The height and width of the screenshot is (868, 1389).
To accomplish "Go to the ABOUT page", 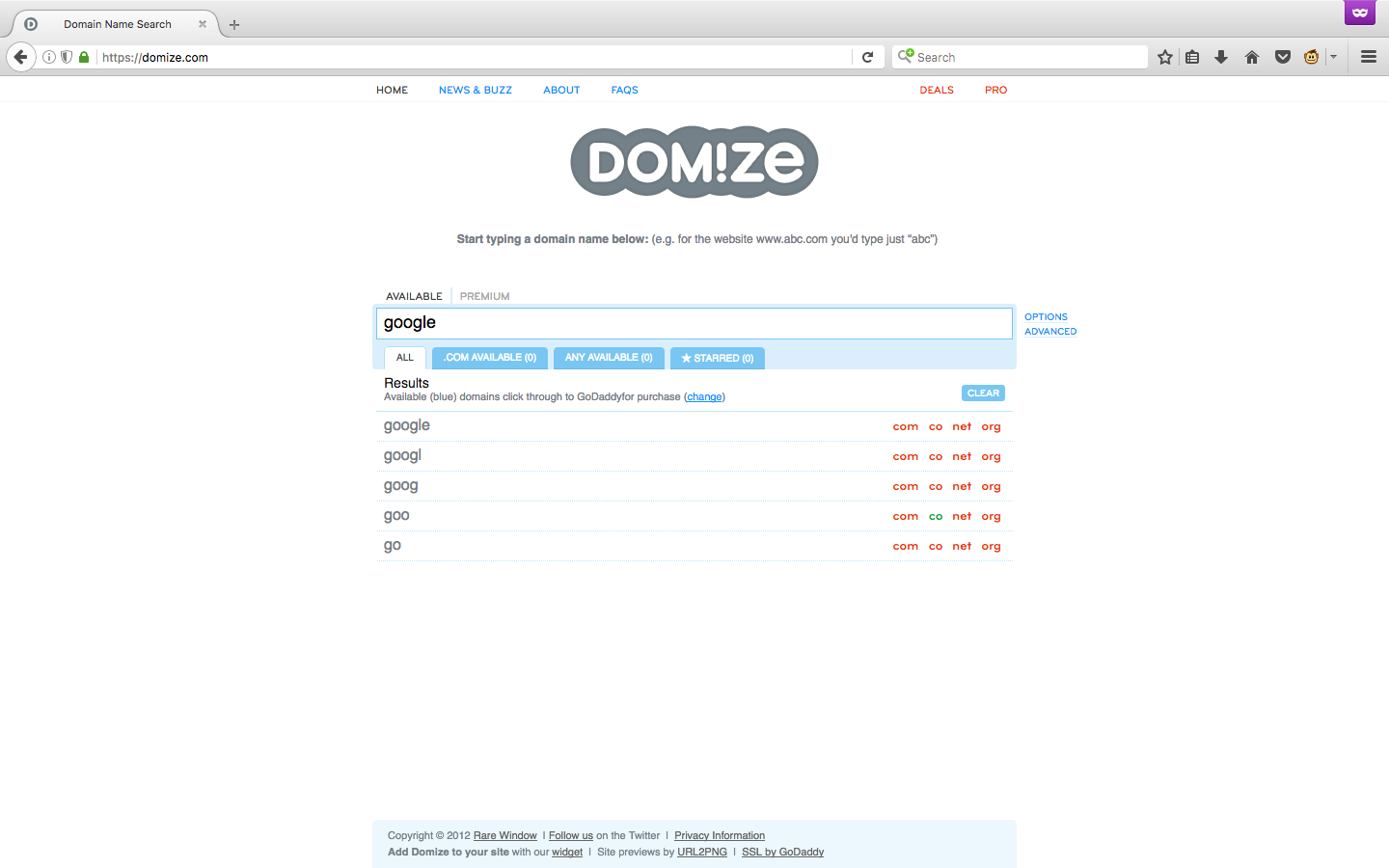I will pyautogui.click(x=561, y=90).
